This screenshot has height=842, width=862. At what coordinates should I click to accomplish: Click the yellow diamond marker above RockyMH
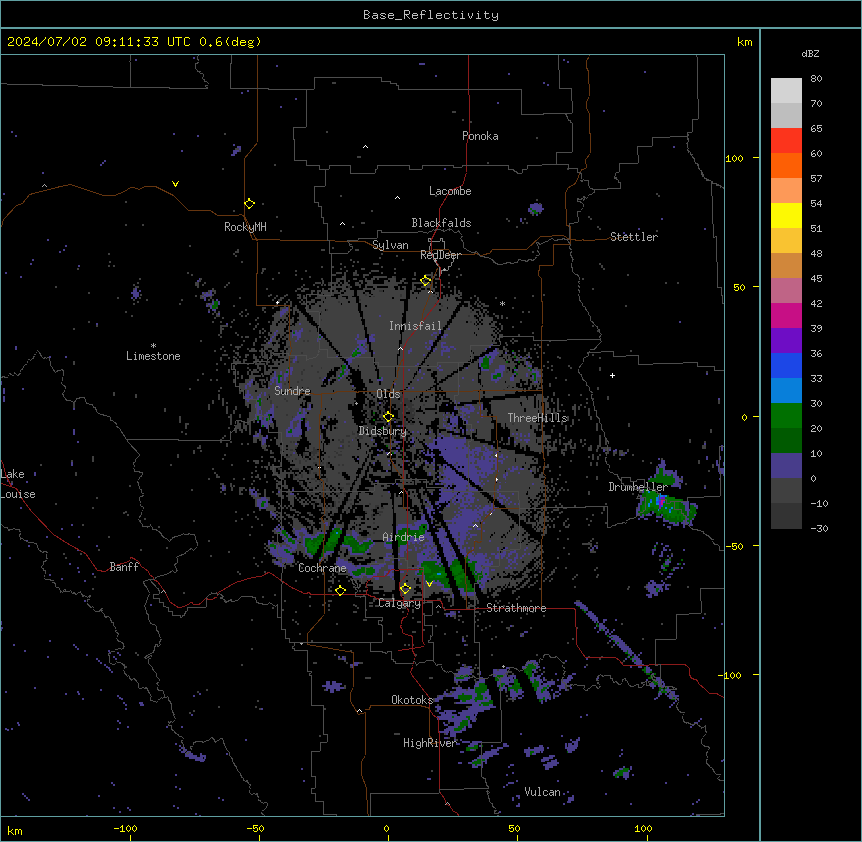click(249, 204)
